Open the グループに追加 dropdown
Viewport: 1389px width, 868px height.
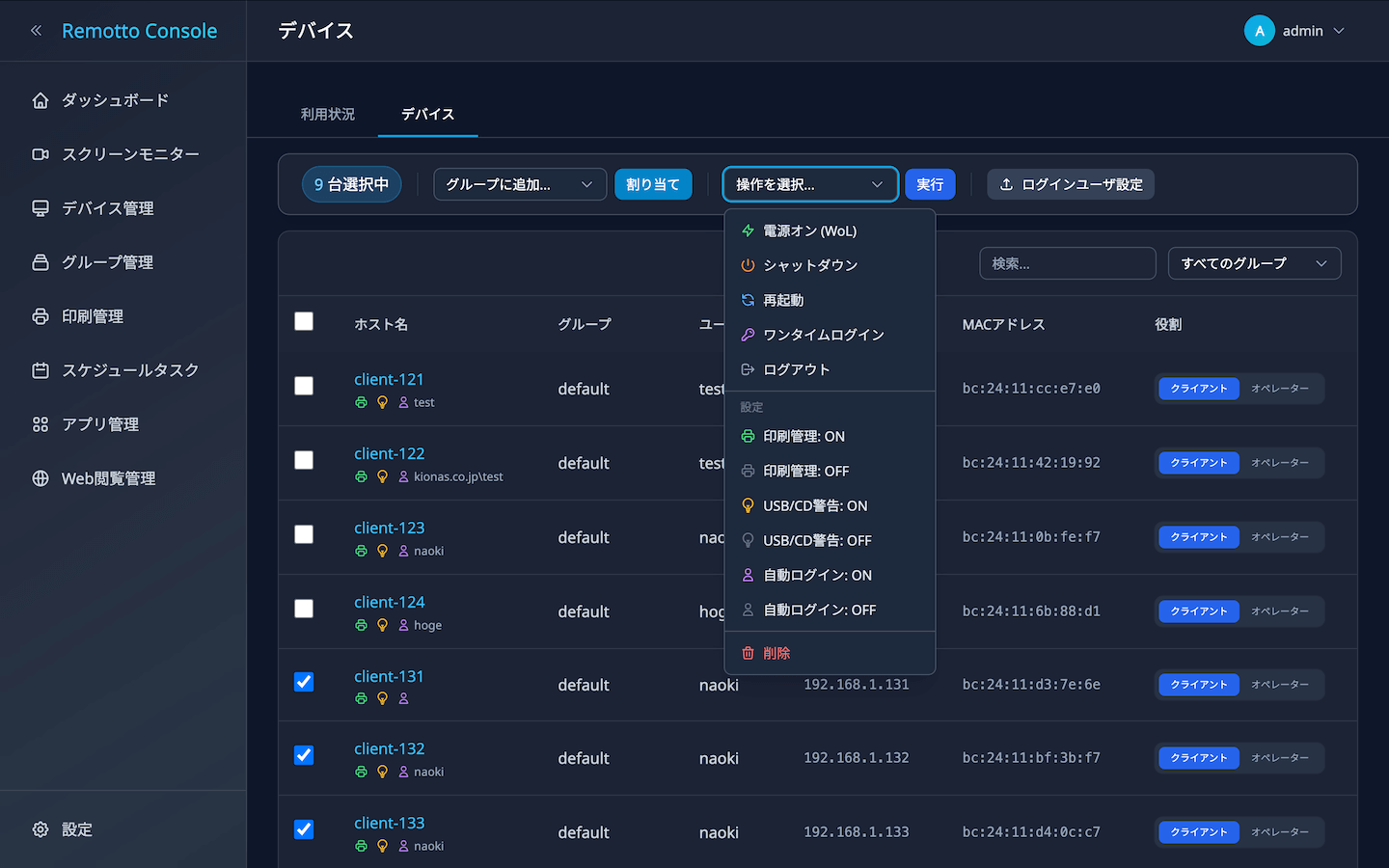tap(519, 184)
